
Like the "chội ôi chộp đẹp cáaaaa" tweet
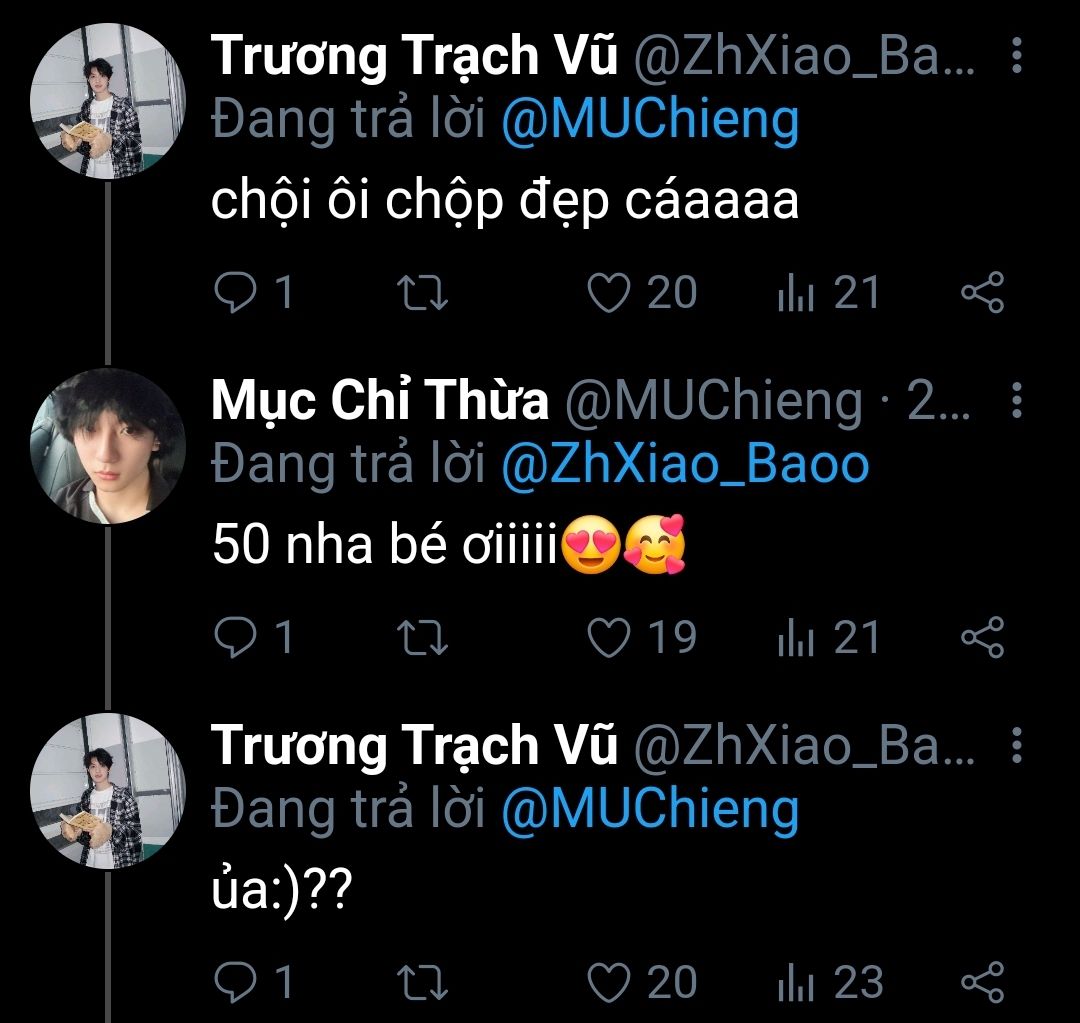[608, 293]
